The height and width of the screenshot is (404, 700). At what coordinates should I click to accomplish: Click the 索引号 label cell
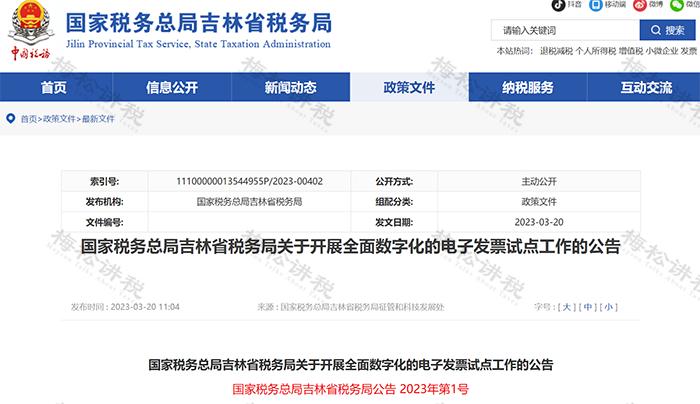104,181
